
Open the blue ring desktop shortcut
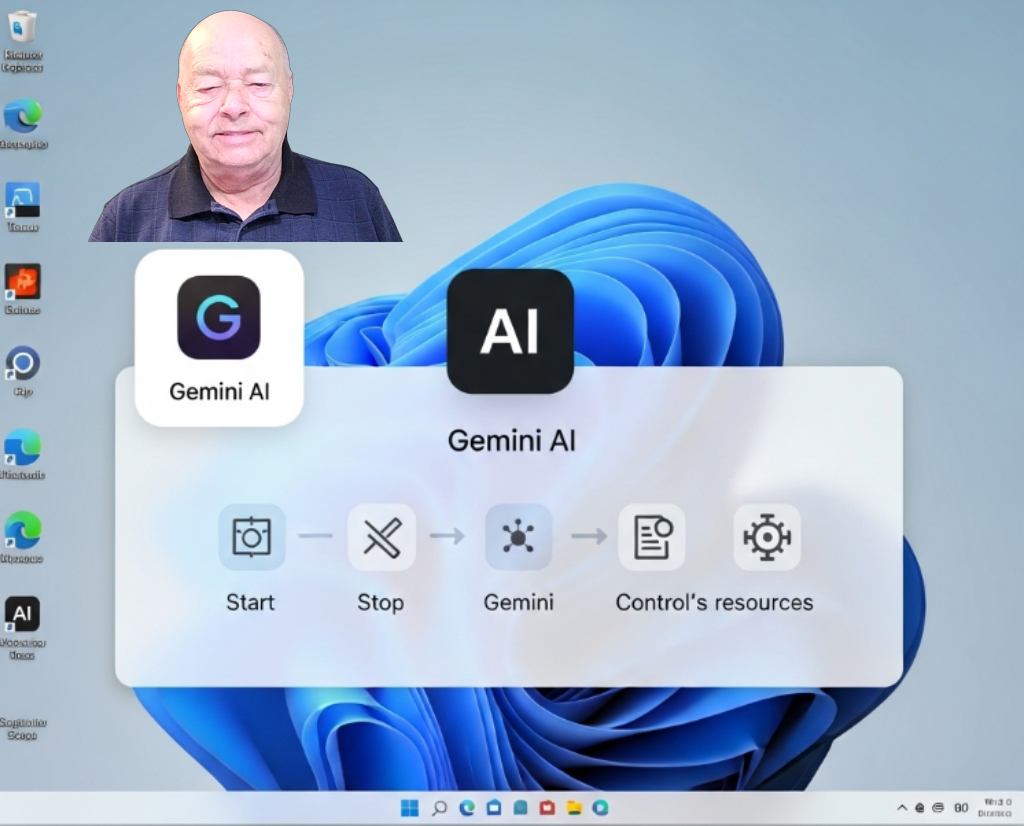(x=23, y=364)
